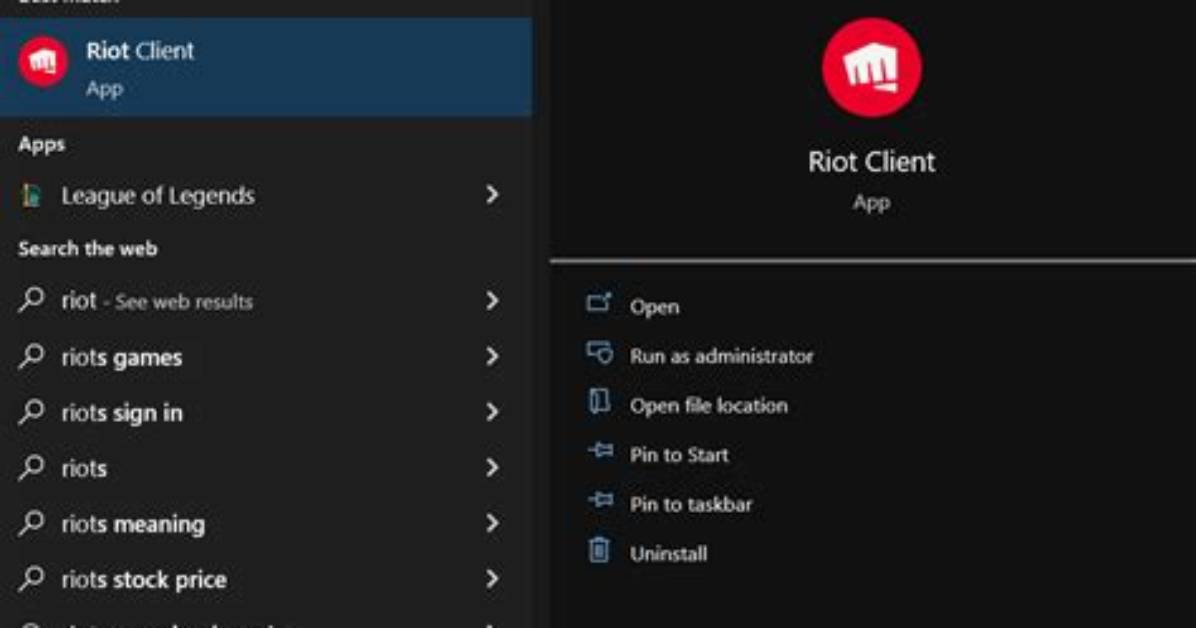1196x628 pixels.
Task: Choose Run as administrator
Action: tap(722, 356)
